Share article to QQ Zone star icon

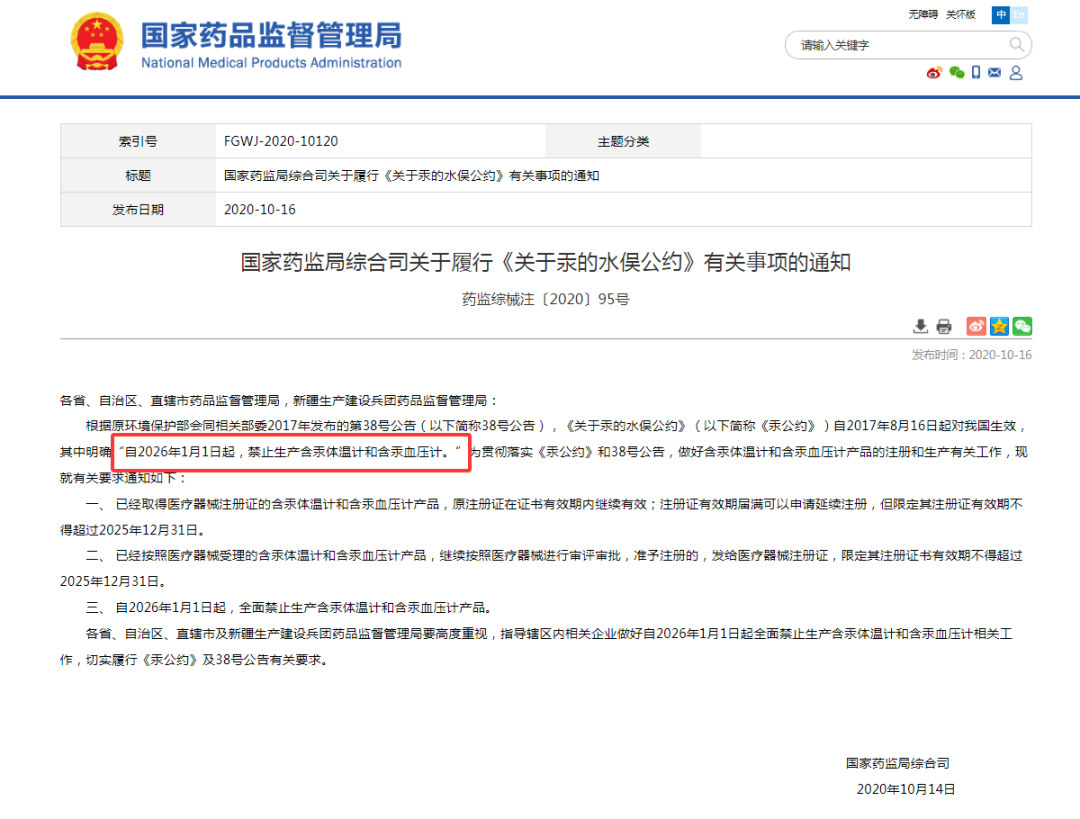999,326
